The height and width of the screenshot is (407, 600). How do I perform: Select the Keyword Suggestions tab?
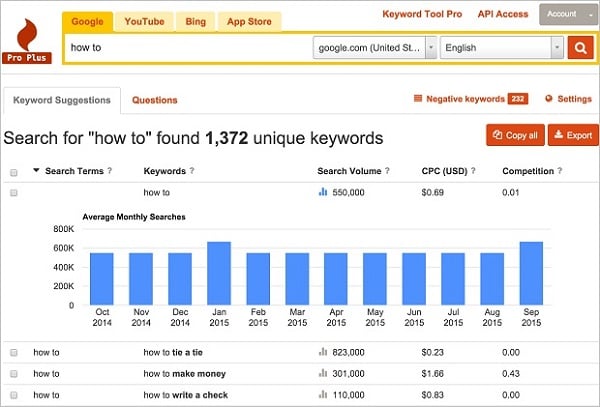(x=62, y=100)
